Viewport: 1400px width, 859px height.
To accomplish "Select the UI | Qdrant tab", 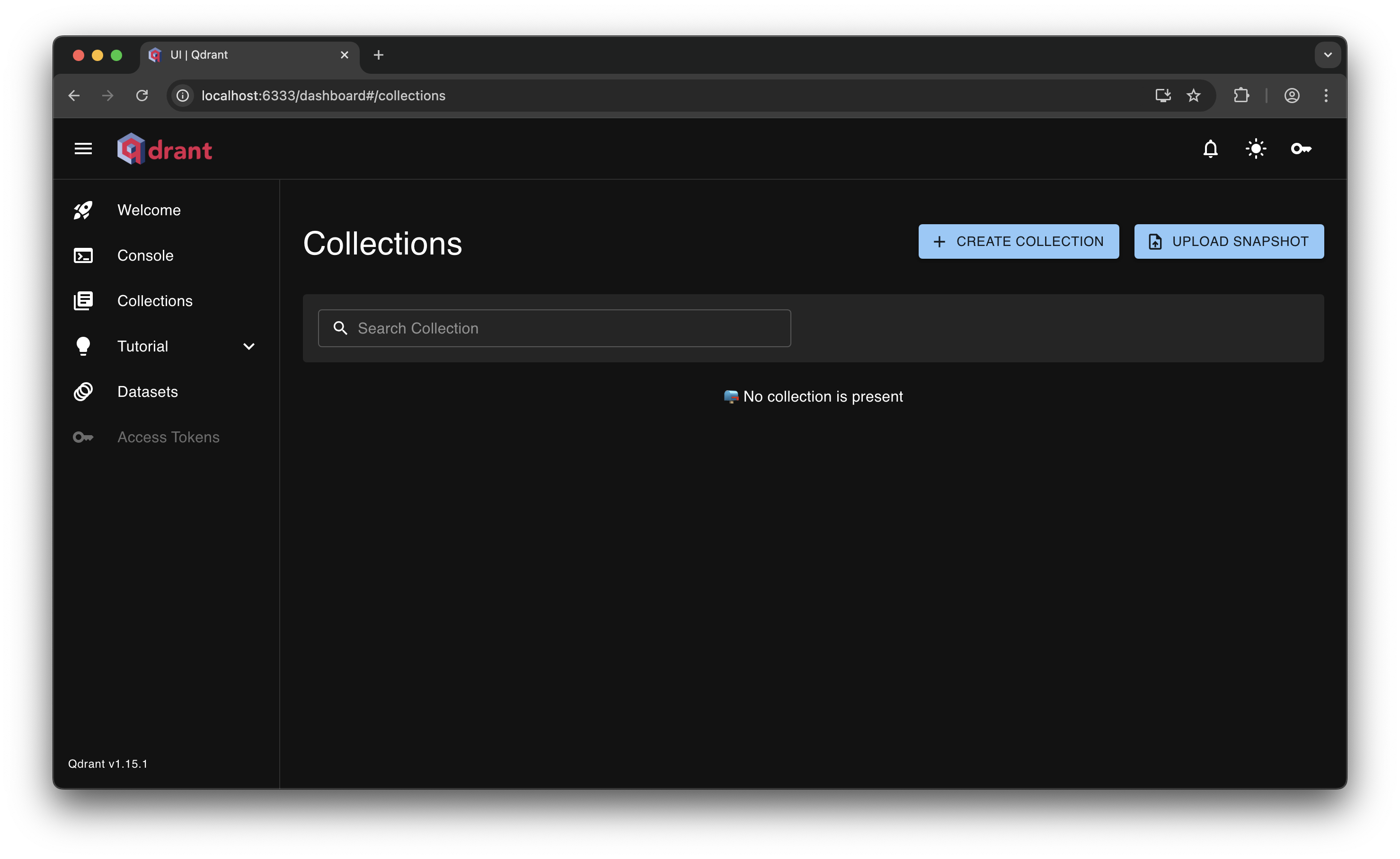I will click(250, 55).
